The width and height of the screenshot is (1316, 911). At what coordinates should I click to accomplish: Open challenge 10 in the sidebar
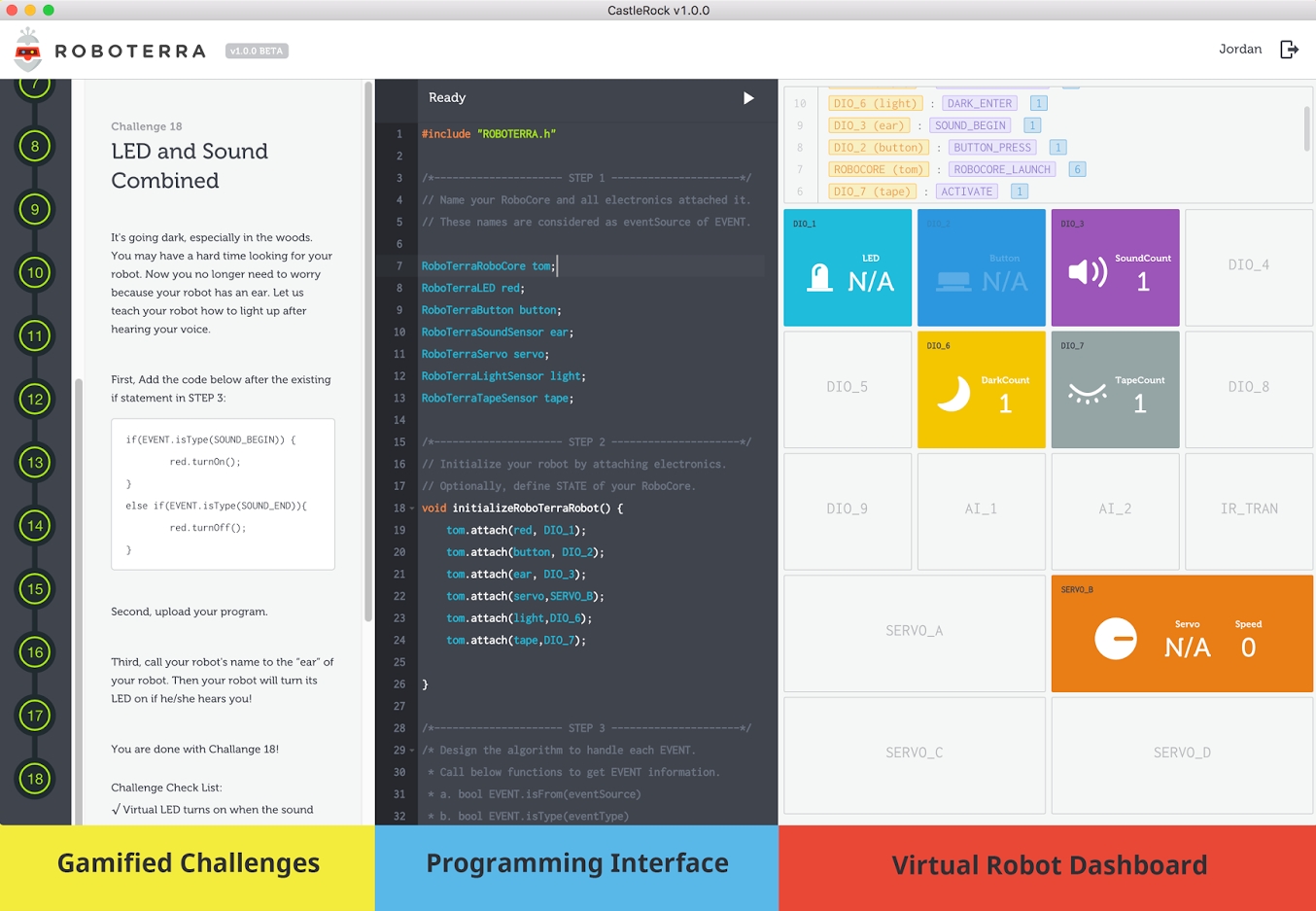35,273
